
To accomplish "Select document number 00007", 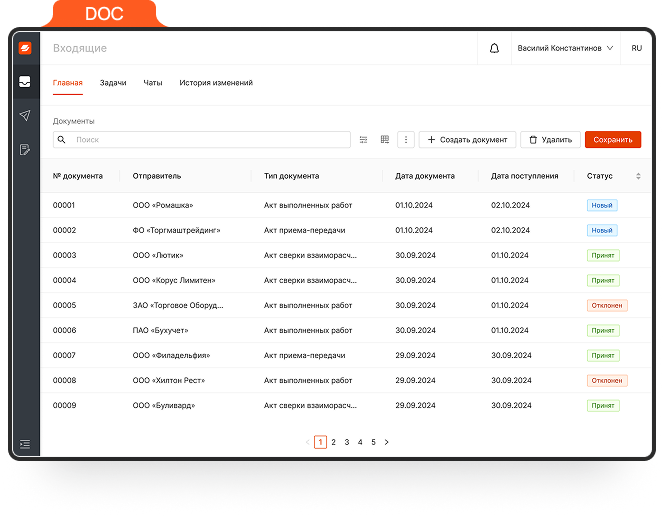I will pos(64,355).
